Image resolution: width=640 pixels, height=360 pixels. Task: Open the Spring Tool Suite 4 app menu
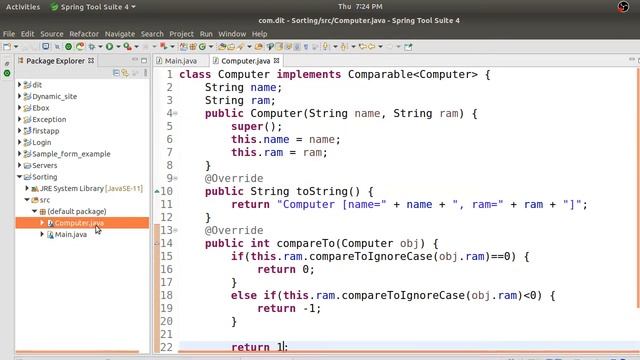[93, 7]
